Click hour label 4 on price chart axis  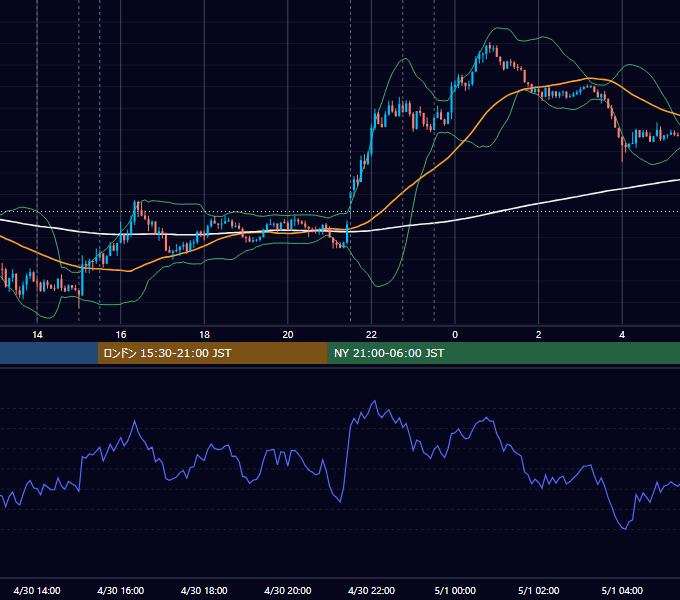pyautogui.click(x=622, y=335)
